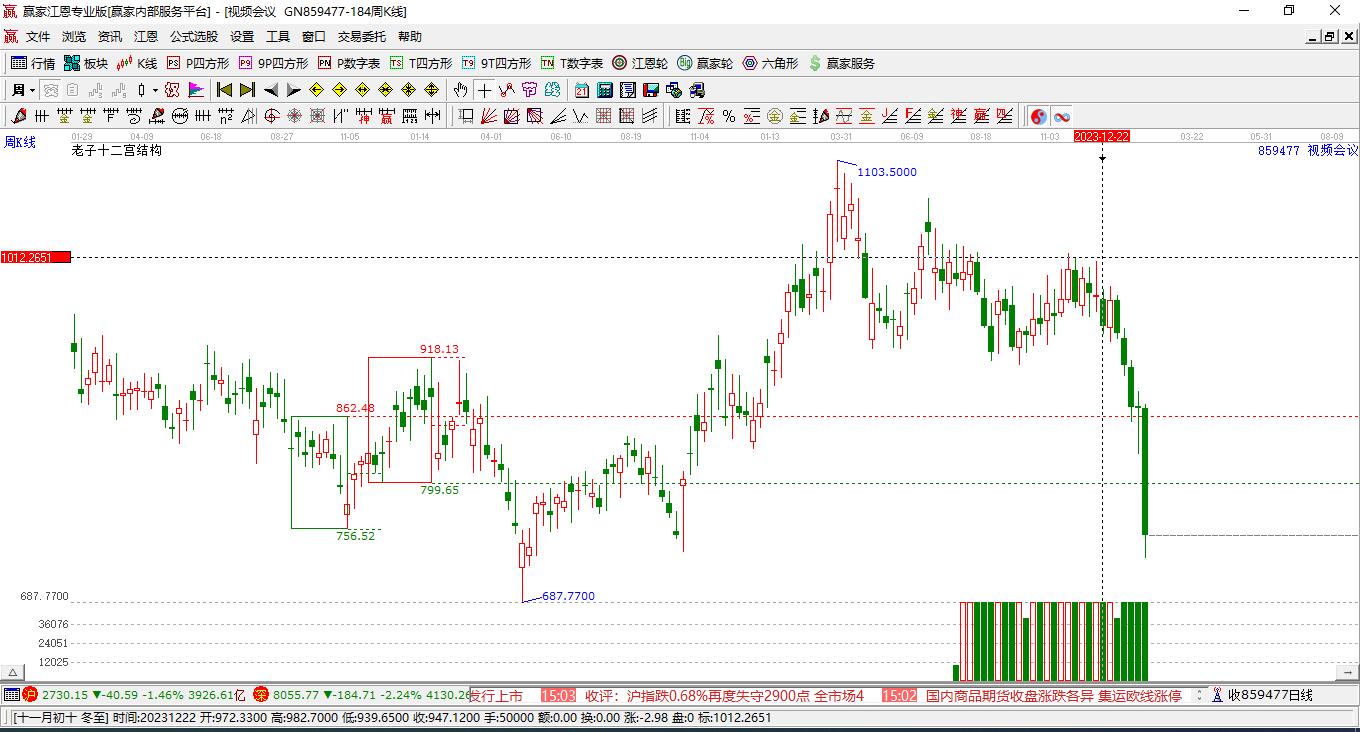1360x732 pixels.
Task: Open the 资讯 menu
Action: [x=110, y=37]
